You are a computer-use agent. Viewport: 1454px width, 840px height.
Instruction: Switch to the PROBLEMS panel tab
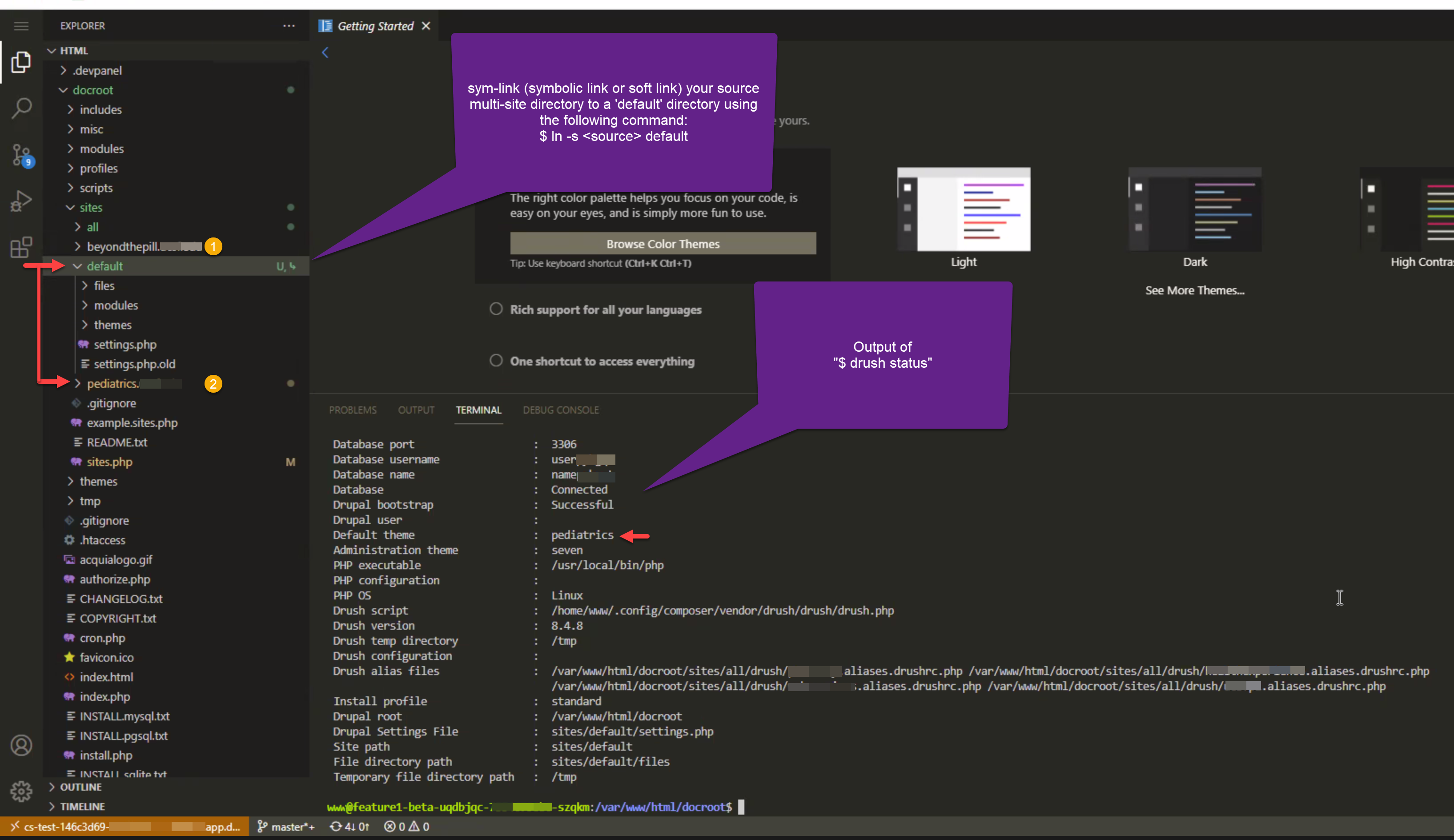coord(353,410)
